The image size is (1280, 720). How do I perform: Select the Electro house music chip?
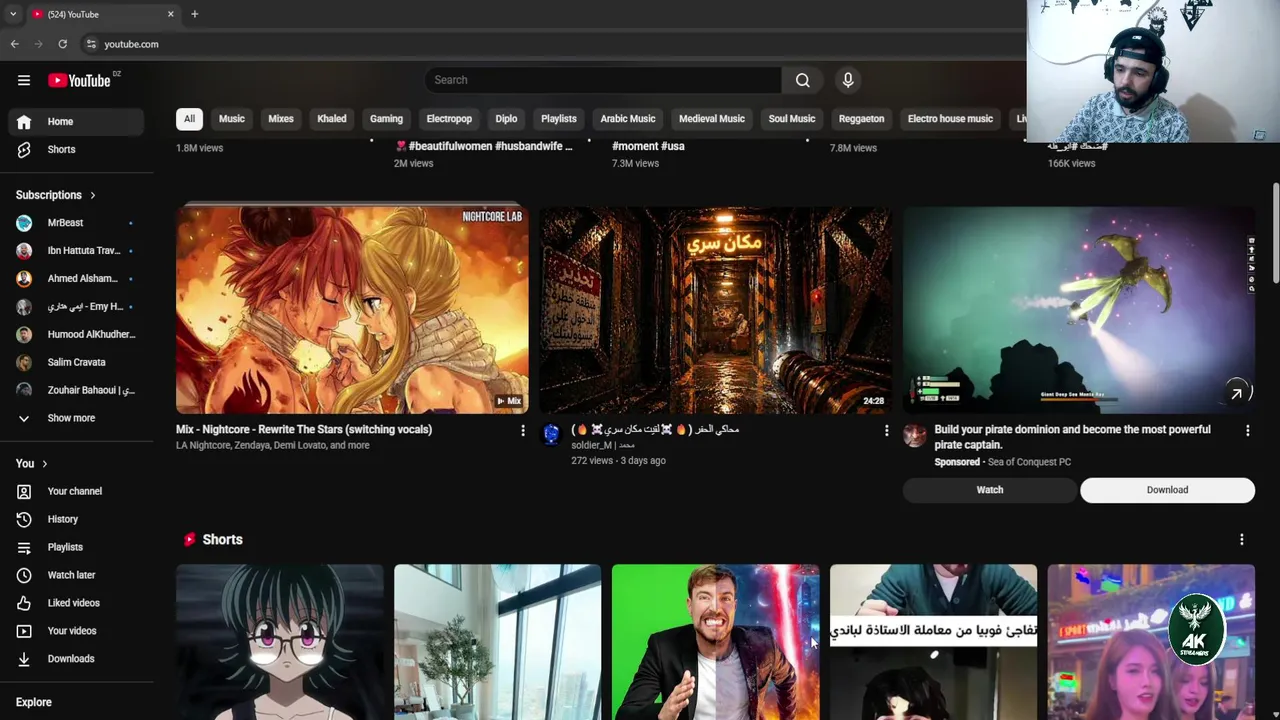pyautogui.click(x=950, y=119)
